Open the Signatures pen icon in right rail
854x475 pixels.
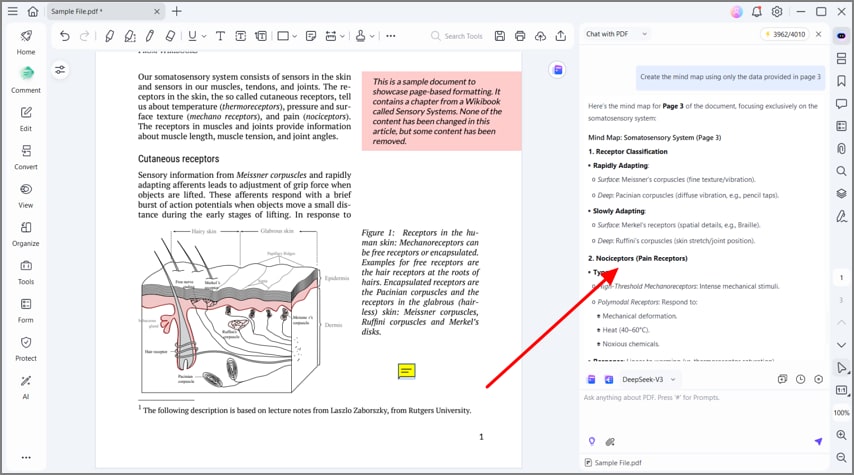(841, 216)
